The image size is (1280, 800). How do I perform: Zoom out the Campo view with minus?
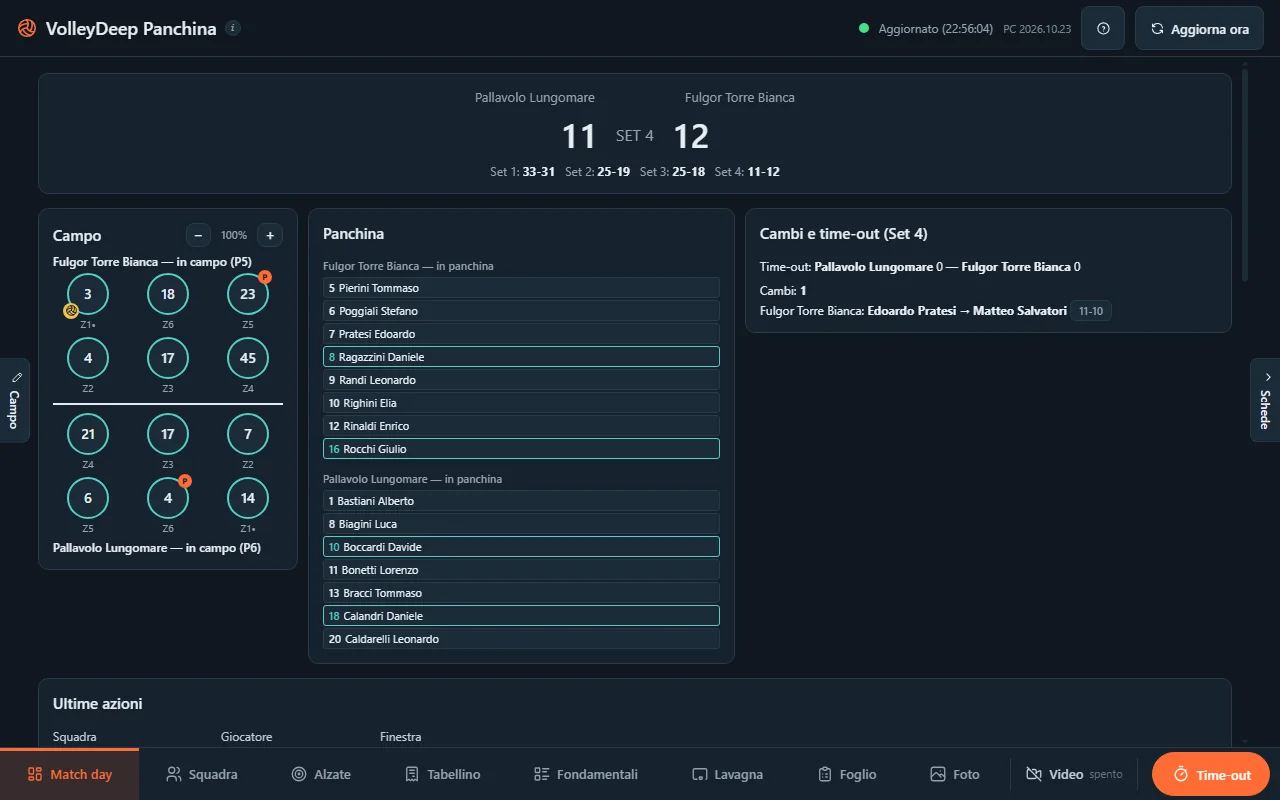coord(198,235)
